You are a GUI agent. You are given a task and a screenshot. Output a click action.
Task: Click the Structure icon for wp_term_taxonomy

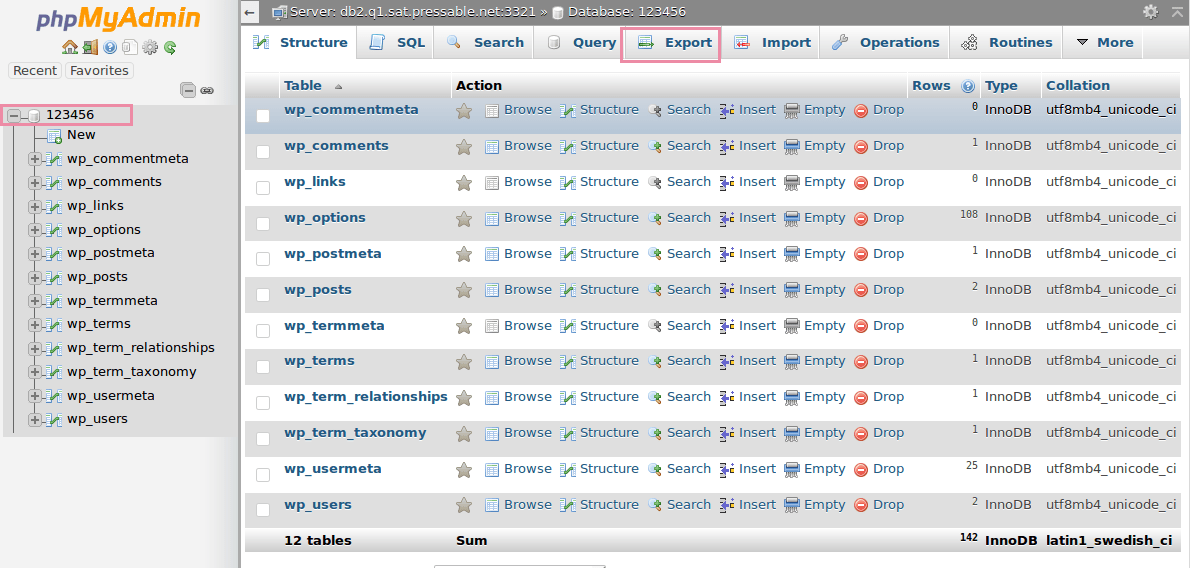(x=568, y=434)
